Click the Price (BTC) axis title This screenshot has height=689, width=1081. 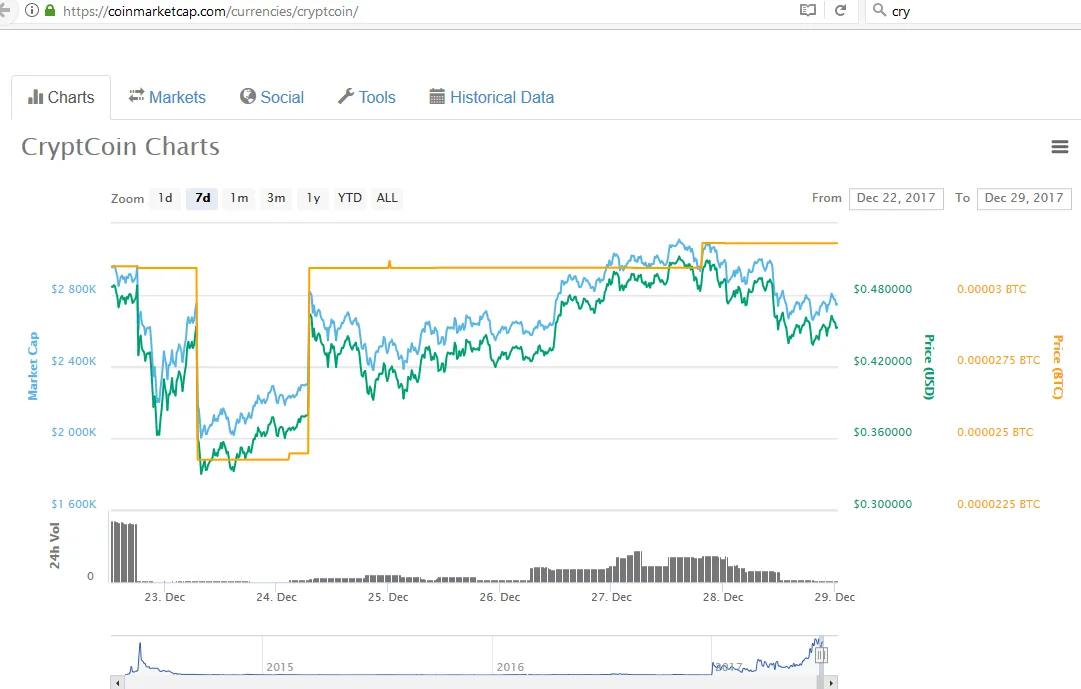1058,367
